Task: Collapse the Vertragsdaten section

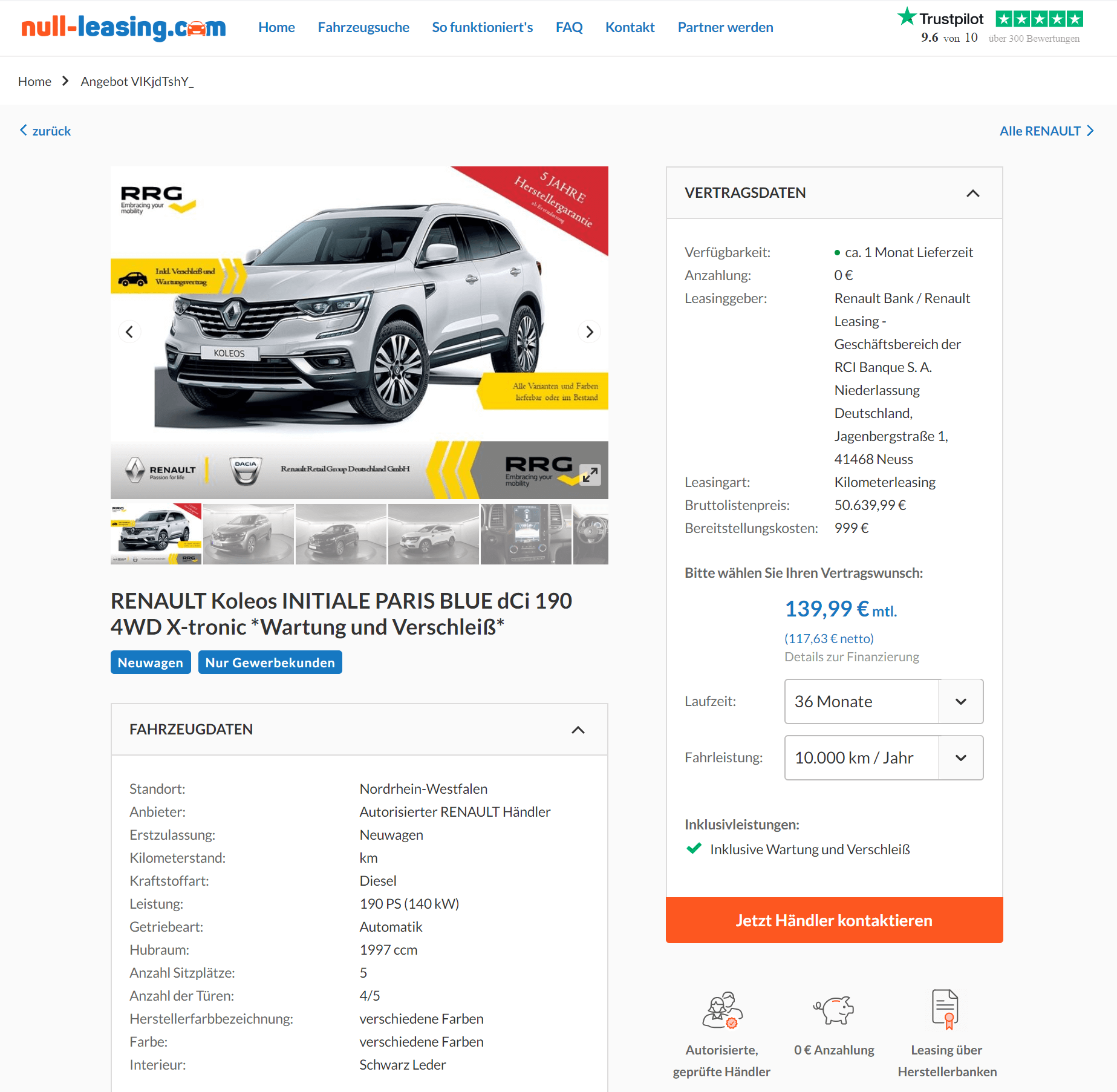Action: [972, 193]
